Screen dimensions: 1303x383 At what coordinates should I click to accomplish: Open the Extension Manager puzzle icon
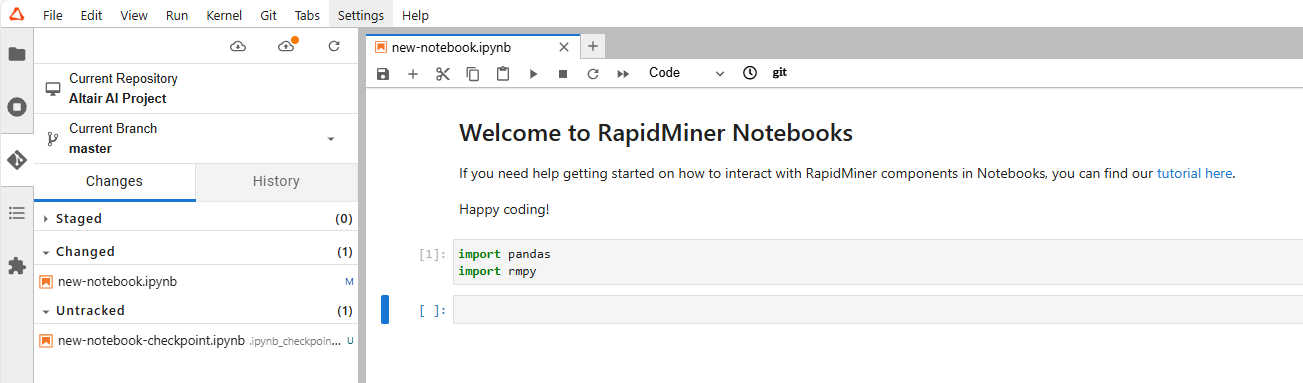(17, 266)
